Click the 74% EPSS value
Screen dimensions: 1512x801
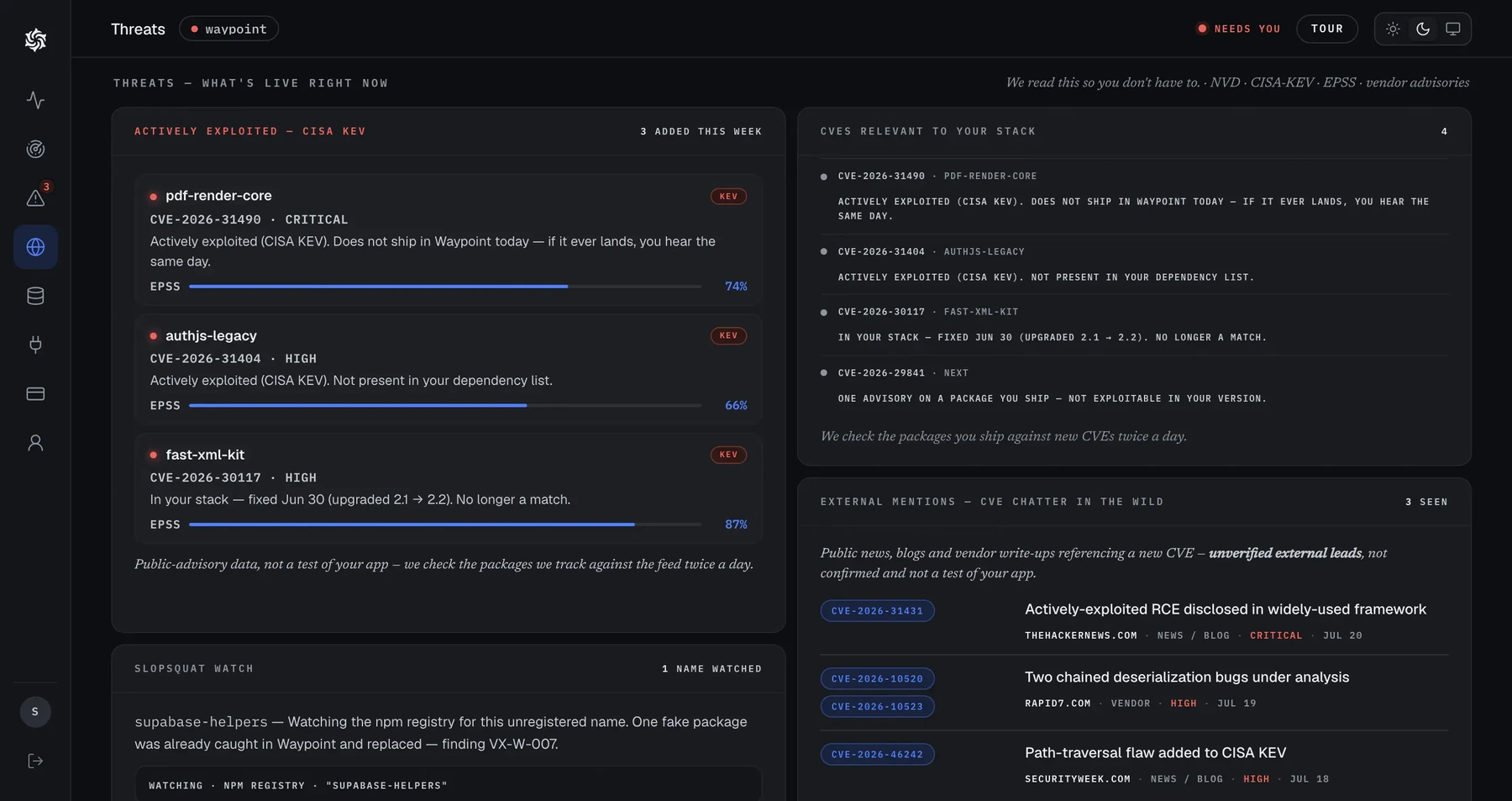[x=736, y=287]
